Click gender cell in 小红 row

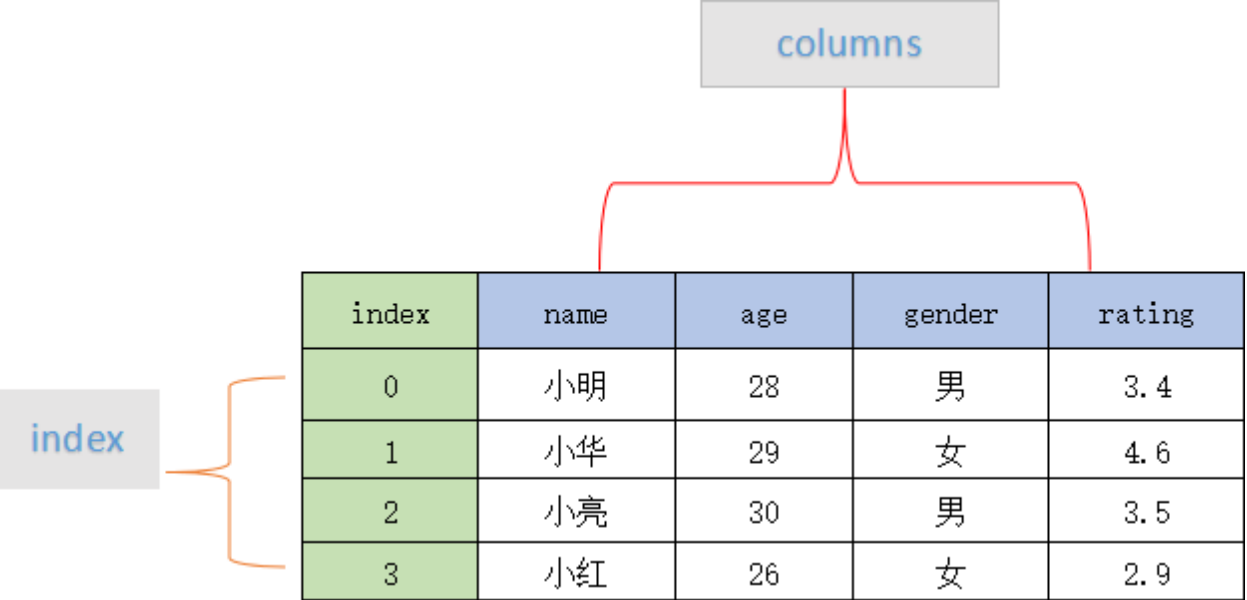tap(950, 572)
